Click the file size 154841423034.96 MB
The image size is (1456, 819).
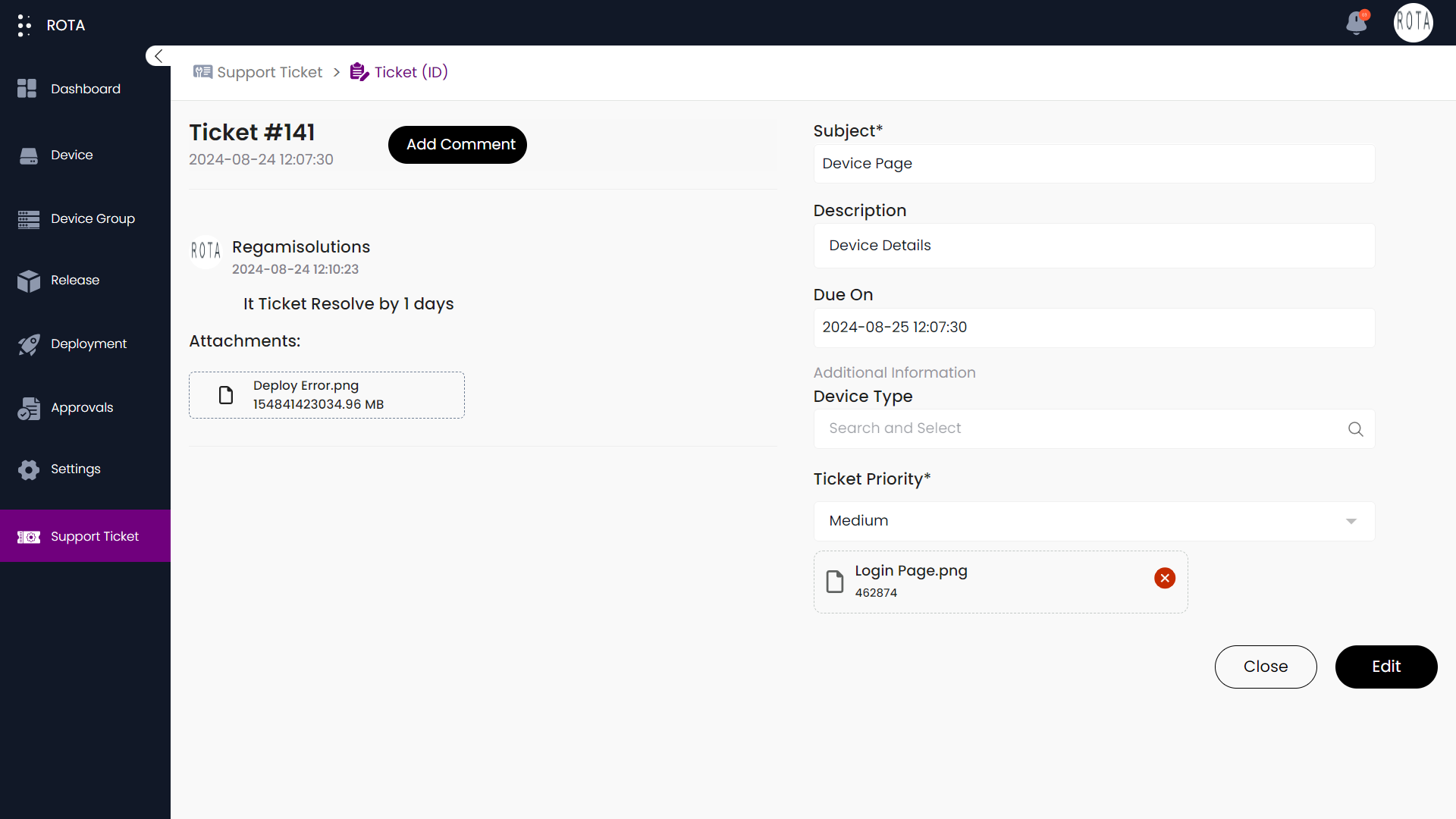tap(318, 404)
